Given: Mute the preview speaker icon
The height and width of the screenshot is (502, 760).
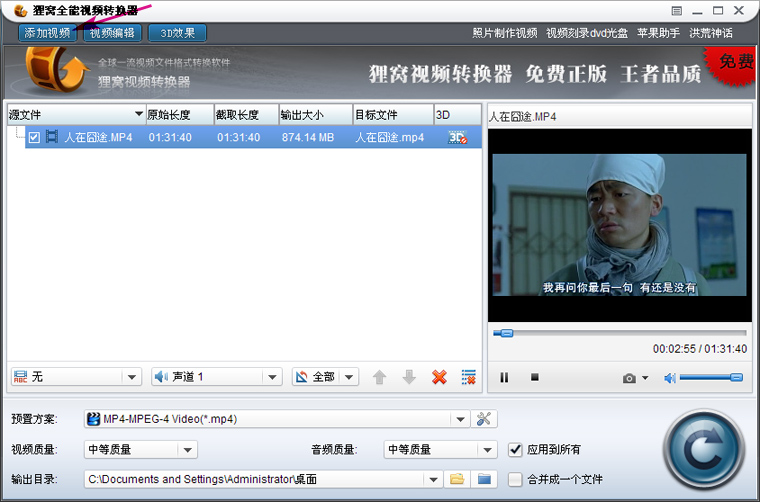Looking at the screenshot, I should pyautogui.click(x=670, y=378).
